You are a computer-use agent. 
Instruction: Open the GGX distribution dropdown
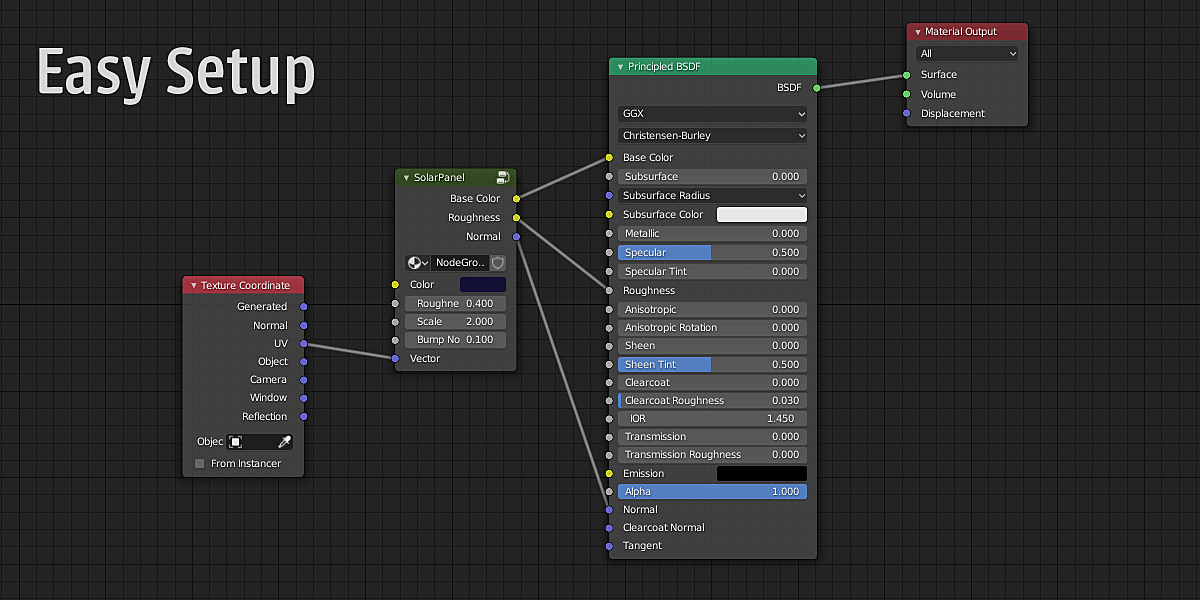pyautogui.click(x=712, y=114)
